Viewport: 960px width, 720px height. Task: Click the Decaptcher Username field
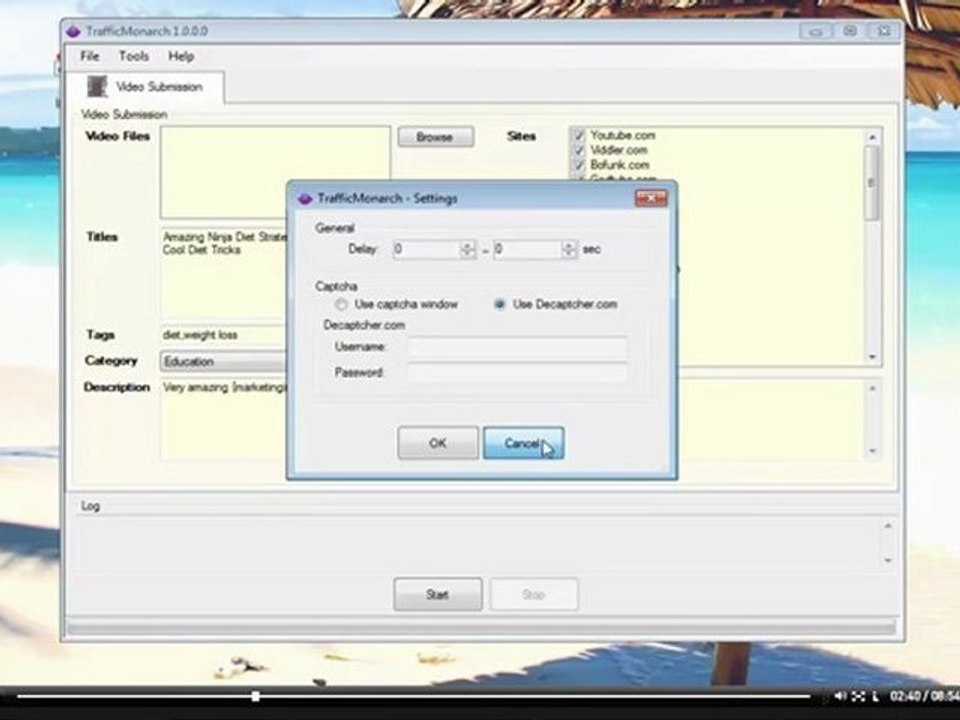pos(517,347)
